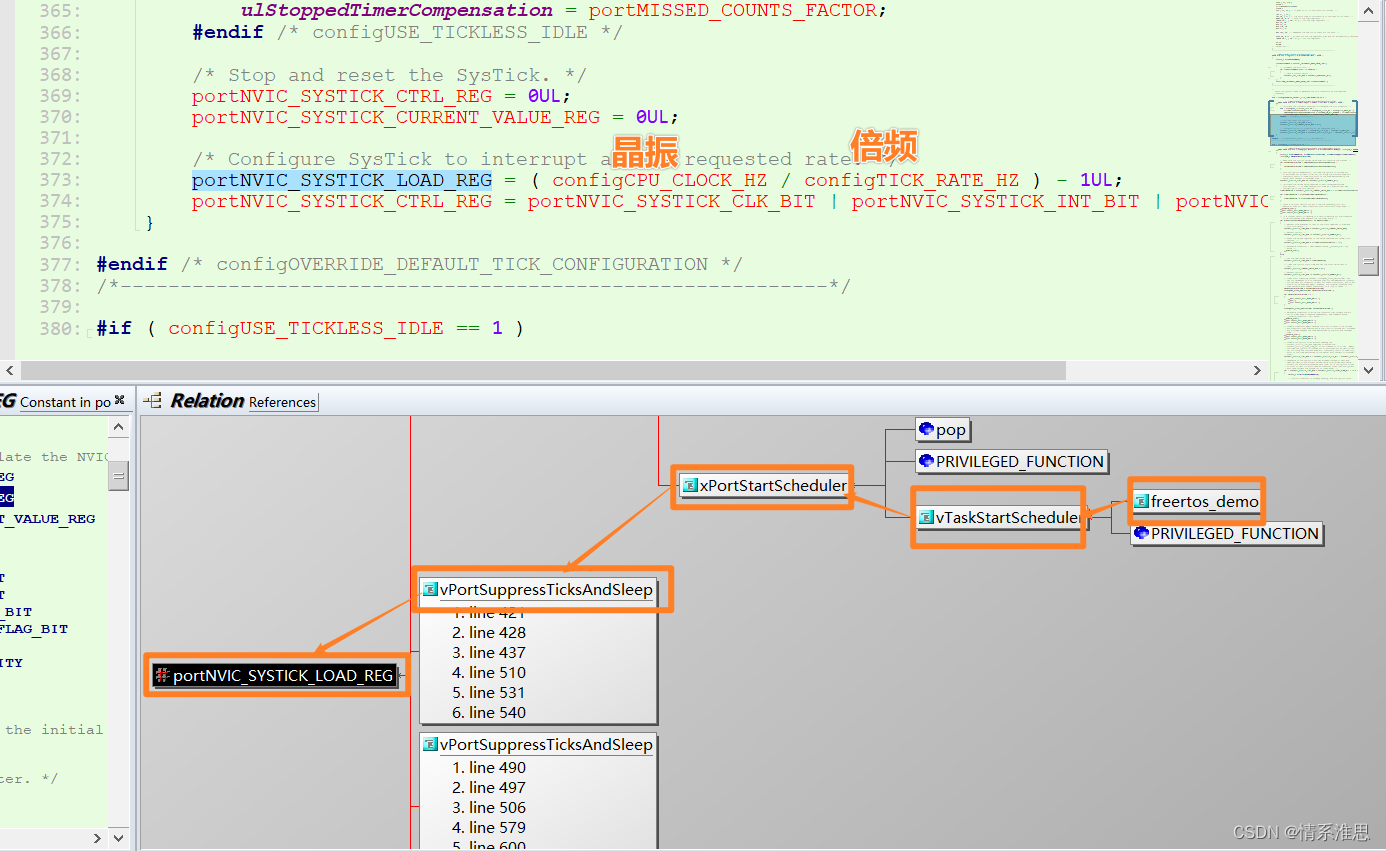Jump to reference line 506
This screenshot has width=1386, height=851.
[x=488, y=808]
